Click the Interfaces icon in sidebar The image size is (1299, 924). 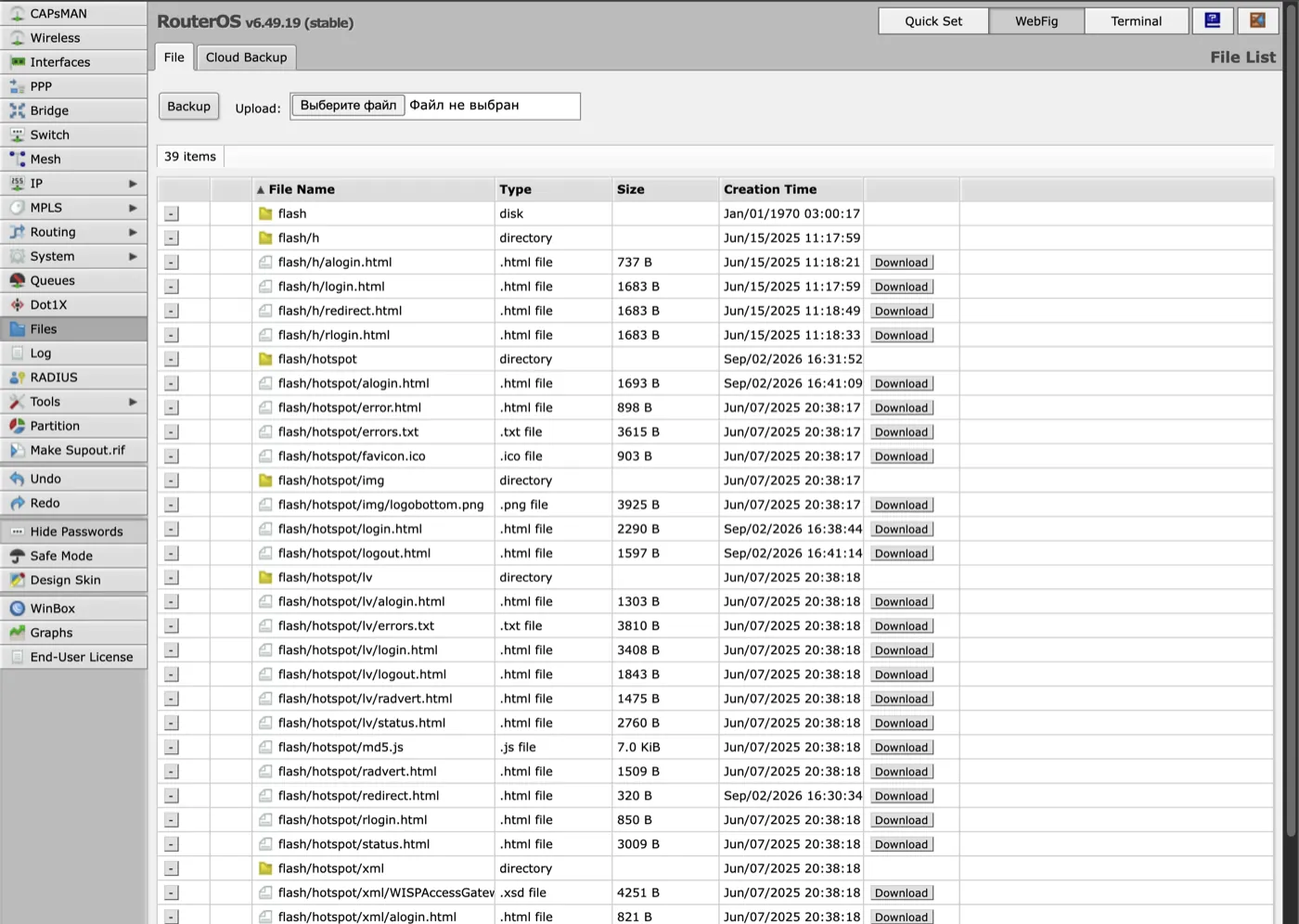(x=17, y=62)
